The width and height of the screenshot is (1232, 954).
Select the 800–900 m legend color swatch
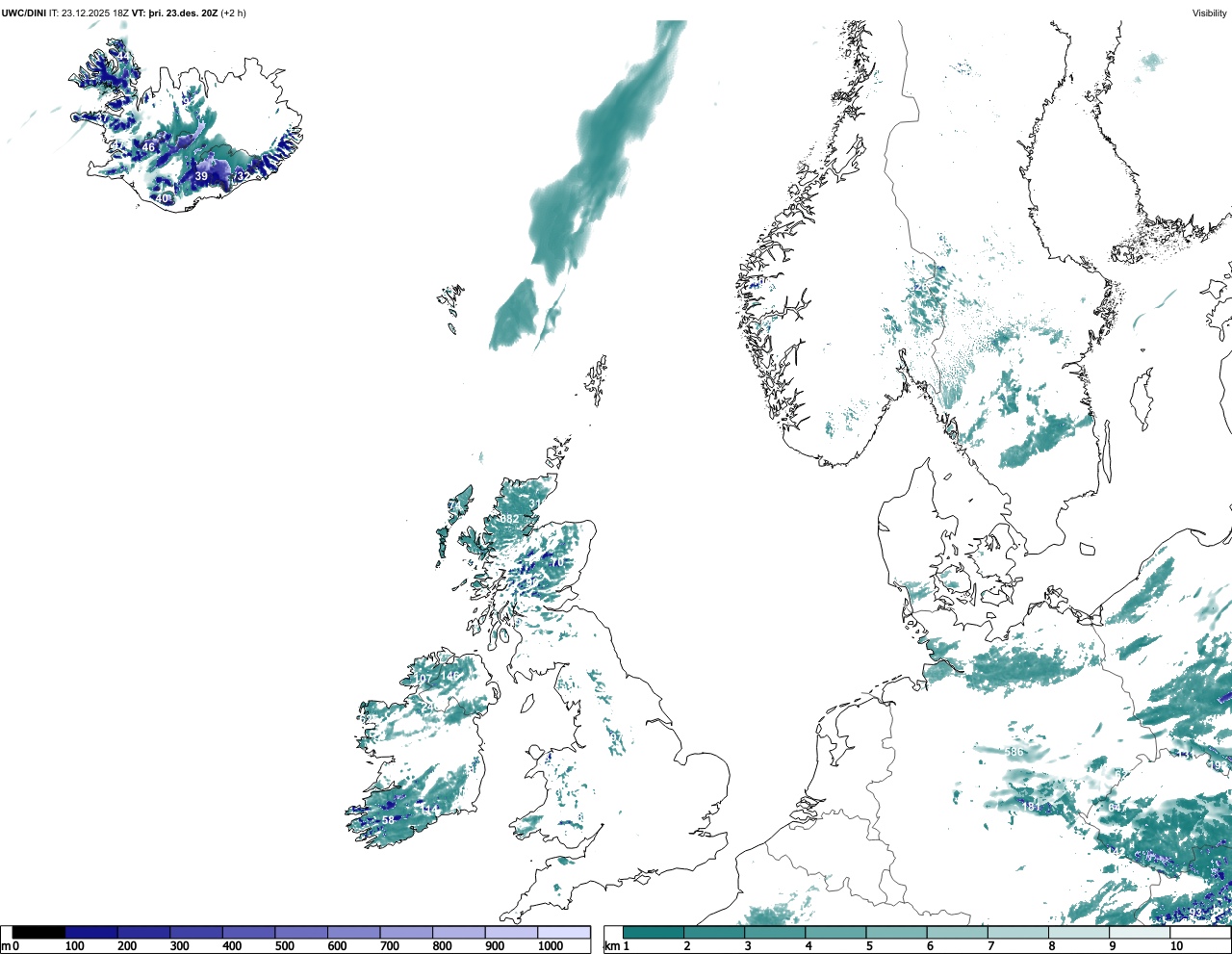point(458,932)
